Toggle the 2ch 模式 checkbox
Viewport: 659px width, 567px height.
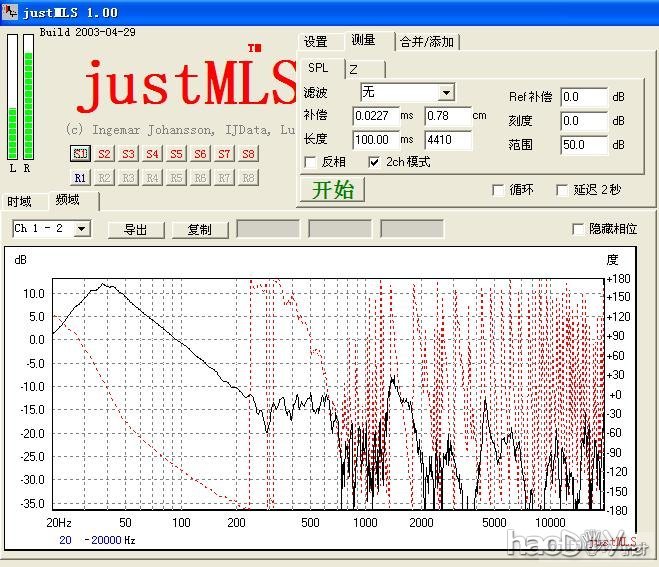tap(374, 162)
